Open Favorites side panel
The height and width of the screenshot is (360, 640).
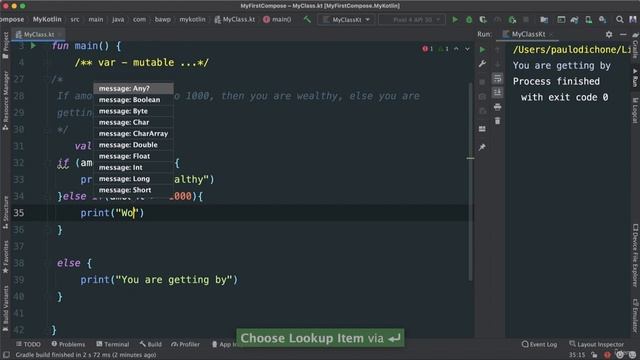point(6,256)
